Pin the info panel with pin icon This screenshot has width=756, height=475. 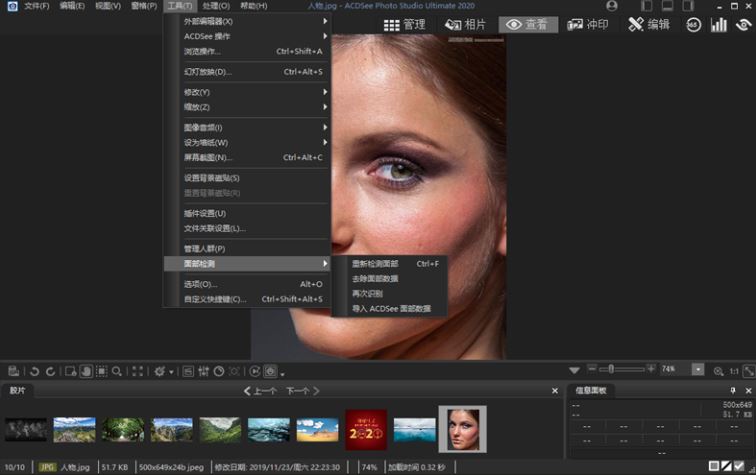[x=733, y=391]
